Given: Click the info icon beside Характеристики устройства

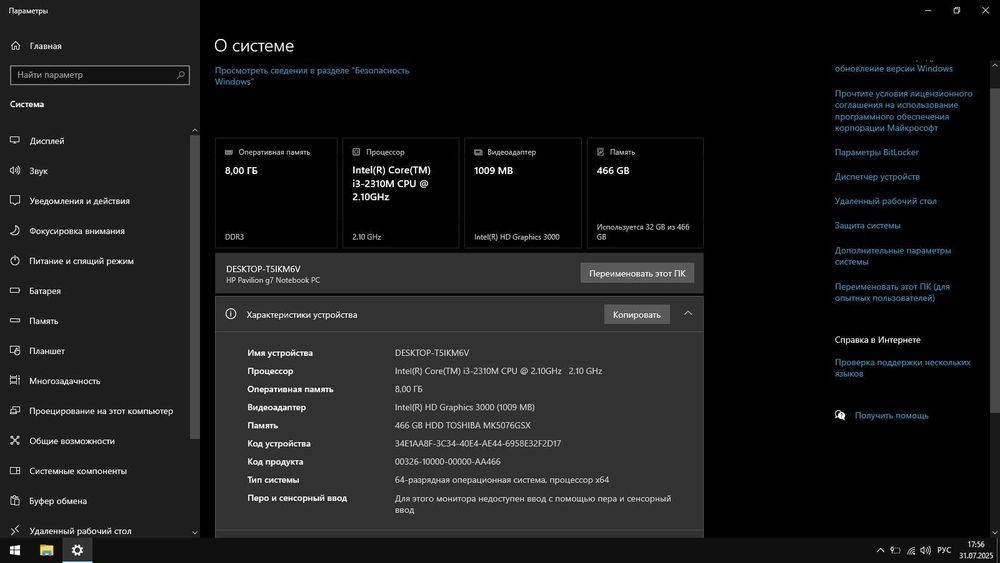Looking at the screenshot, I should (231, 314).
